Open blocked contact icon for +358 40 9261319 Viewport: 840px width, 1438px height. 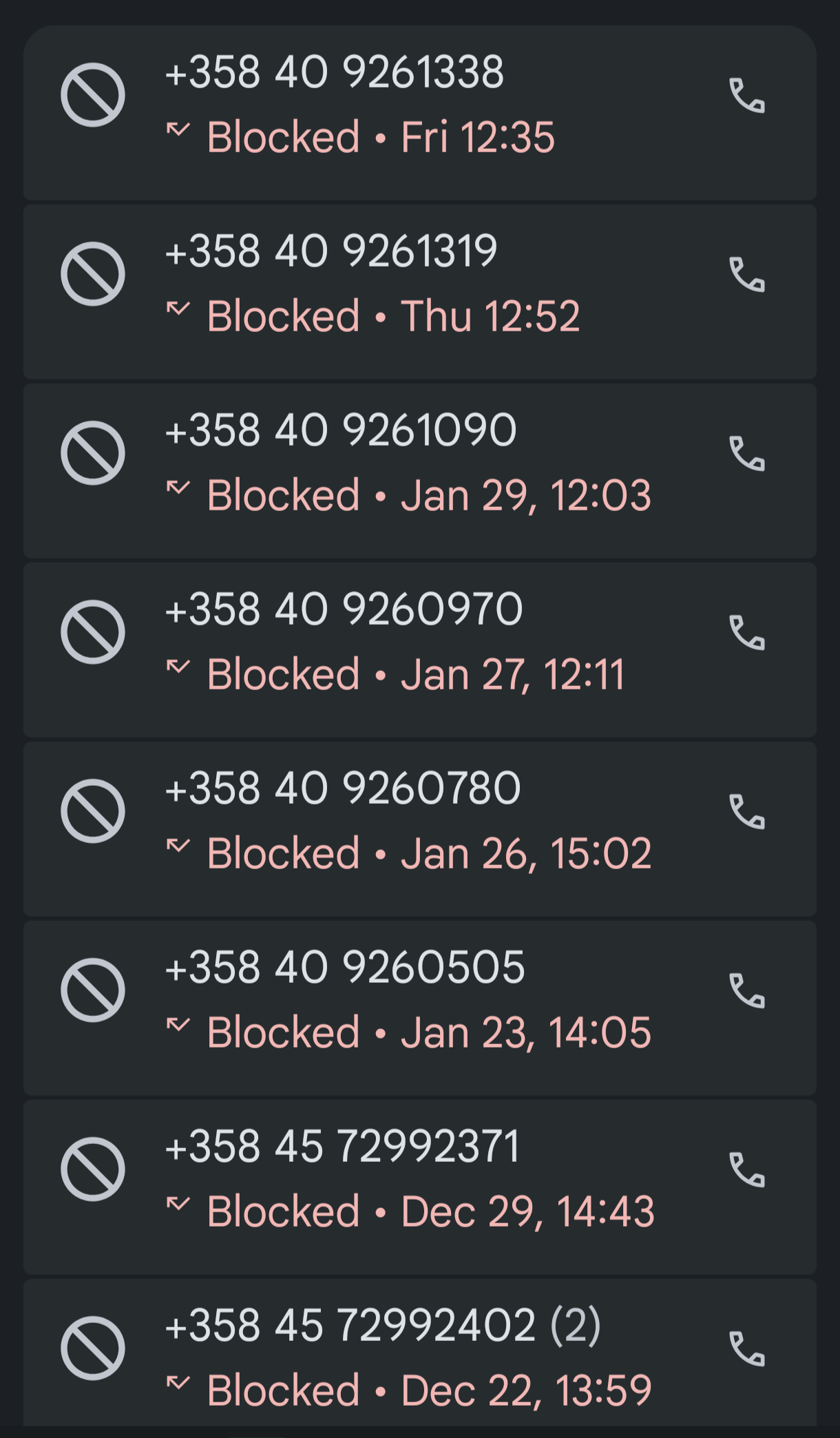[93, 274]
